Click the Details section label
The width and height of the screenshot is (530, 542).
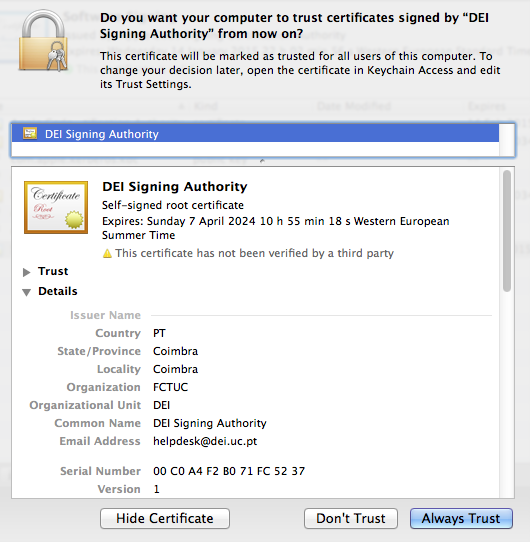pyautogui.click(x=58, y=291)
